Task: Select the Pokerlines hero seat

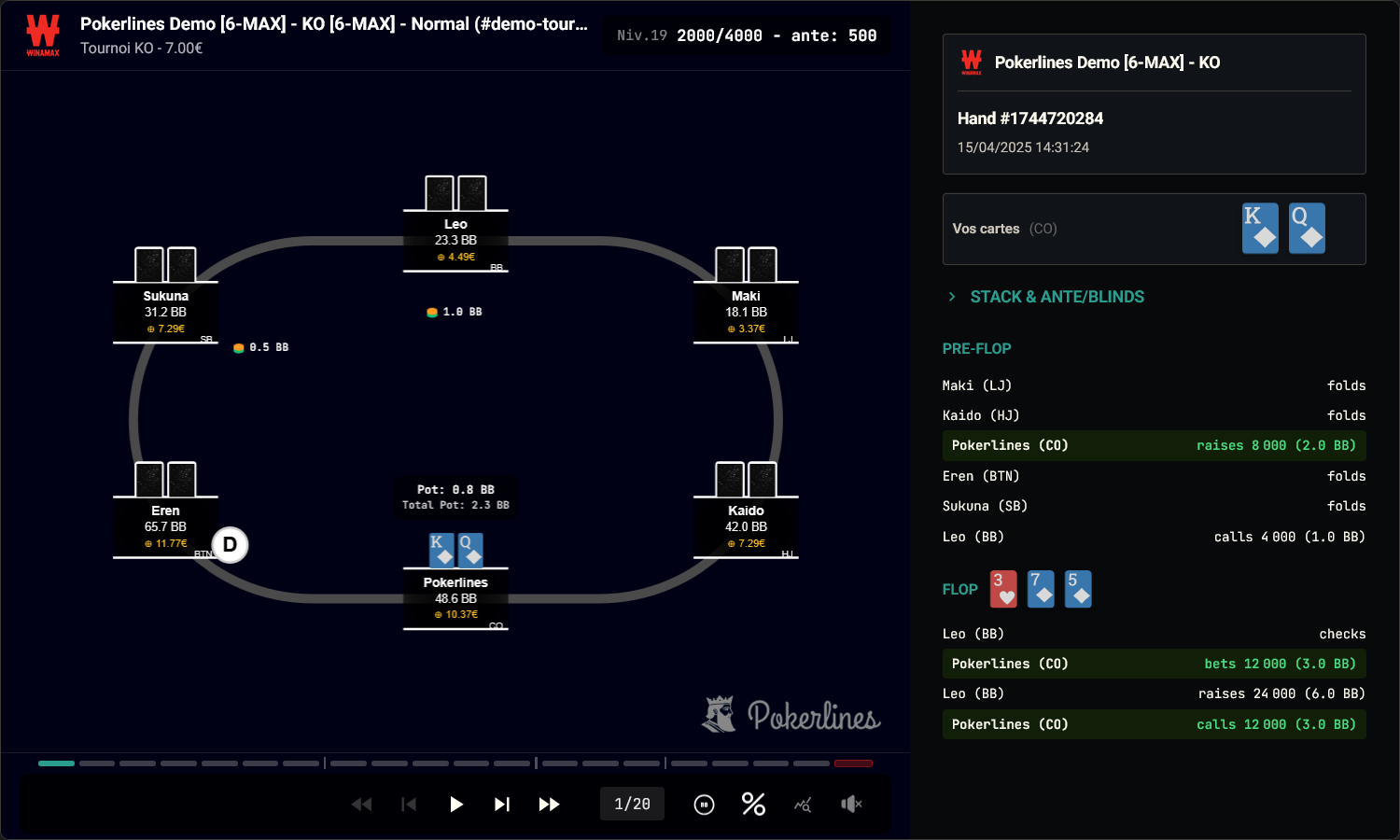Action: tap(455, 598)
